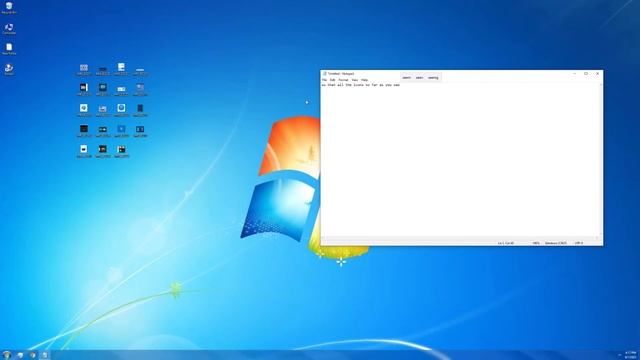Close the Notepad window
The image size is (640, 360).
pyautogui.click(x=597, y=73)
